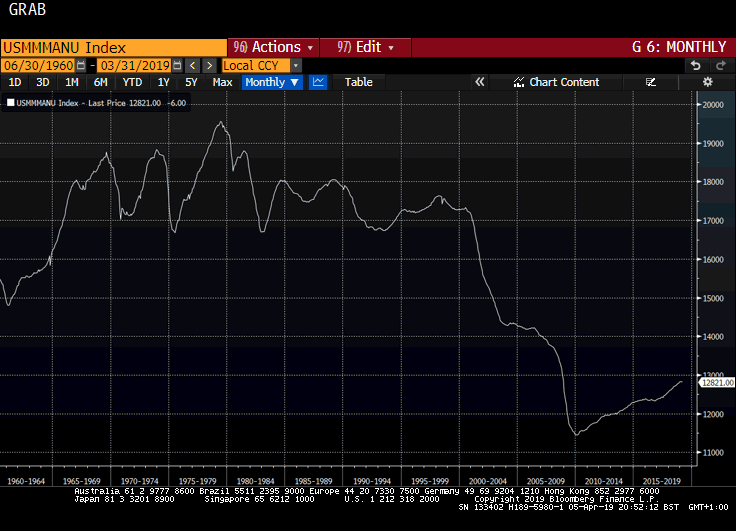Screen dimensions: 736x531
Task: Toggle the USMMMANU Index legend swatch
Action: coord(11,102)
